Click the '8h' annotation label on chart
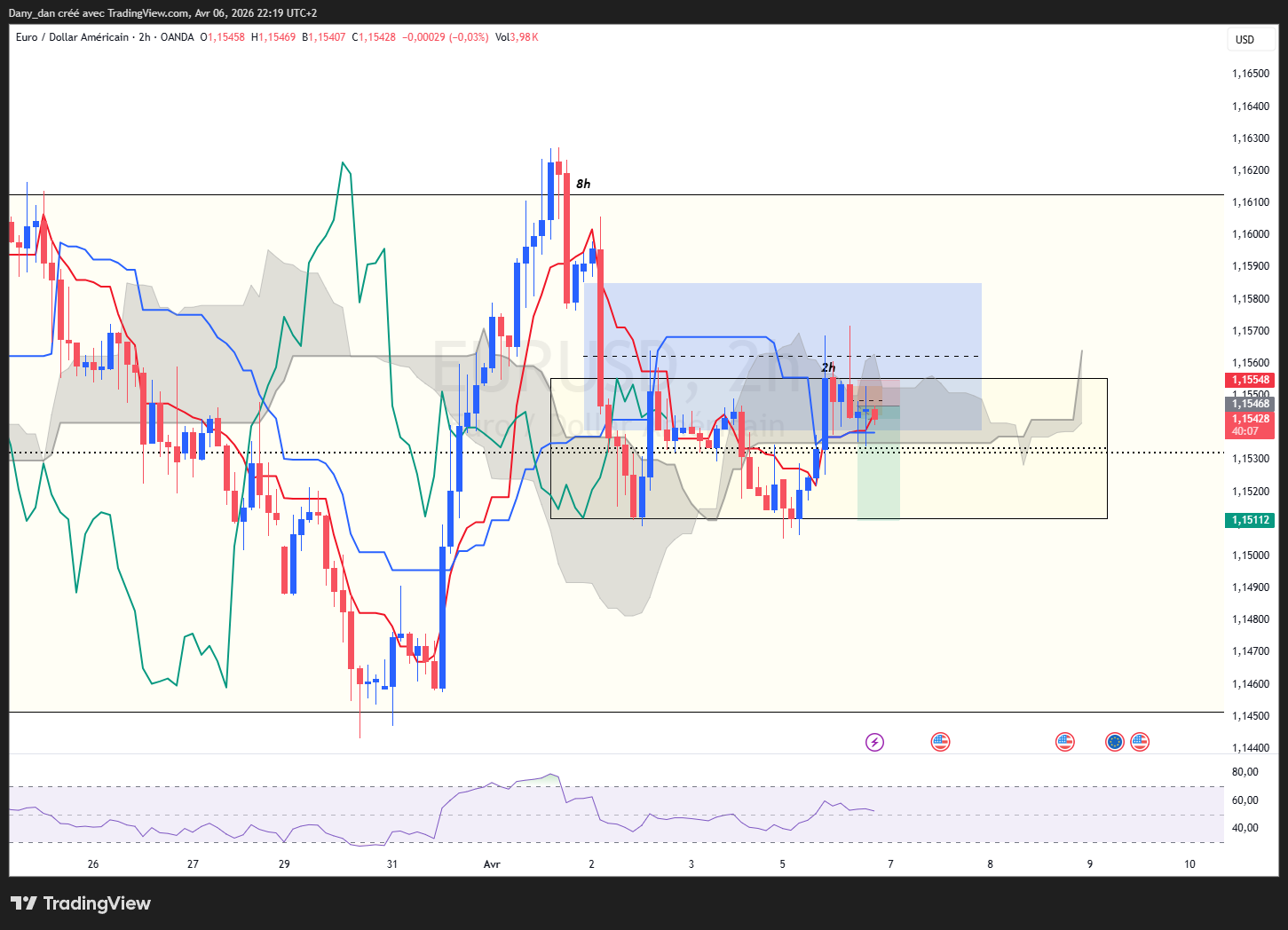Viewport: 1288px width, 930px height. [582, 184]
